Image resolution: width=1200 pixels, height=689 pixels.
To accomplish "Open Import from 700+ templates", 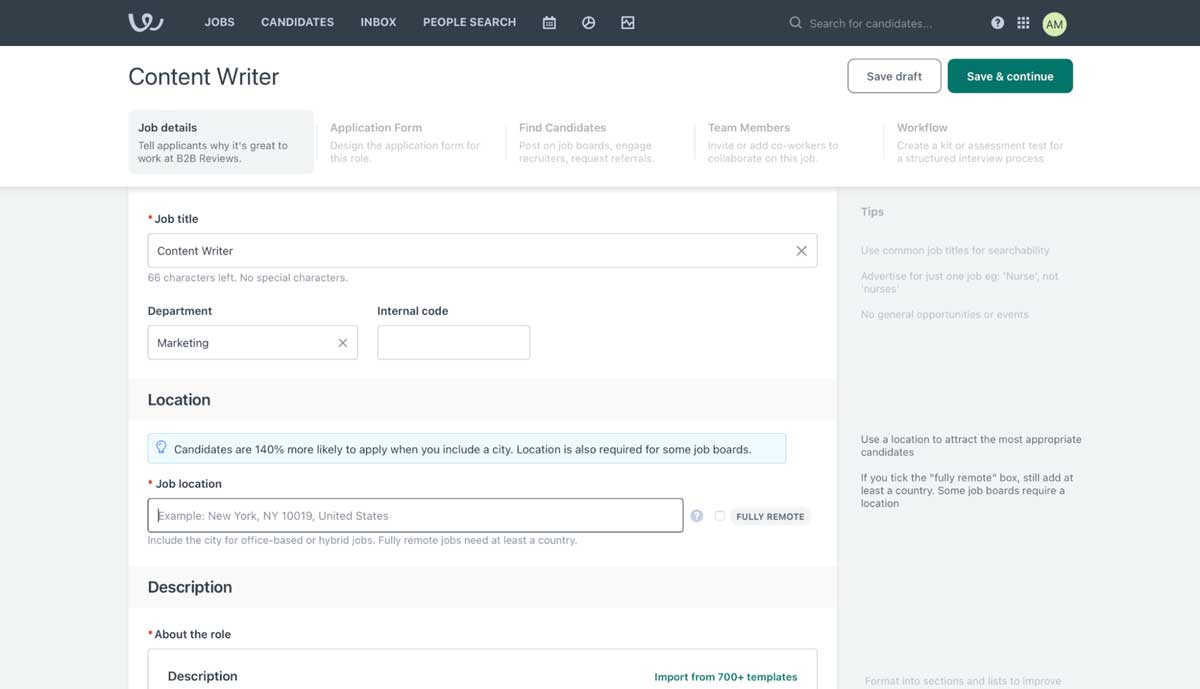I will [726, 676].
